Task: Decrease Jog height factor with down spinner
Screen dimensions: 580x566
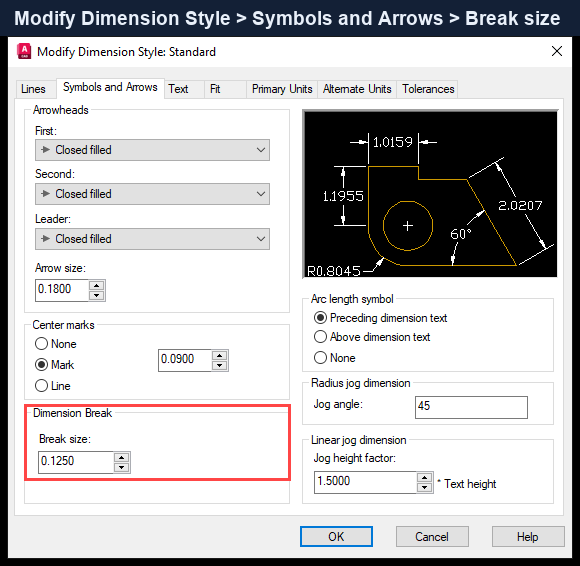Action: [x=425, y=487]
